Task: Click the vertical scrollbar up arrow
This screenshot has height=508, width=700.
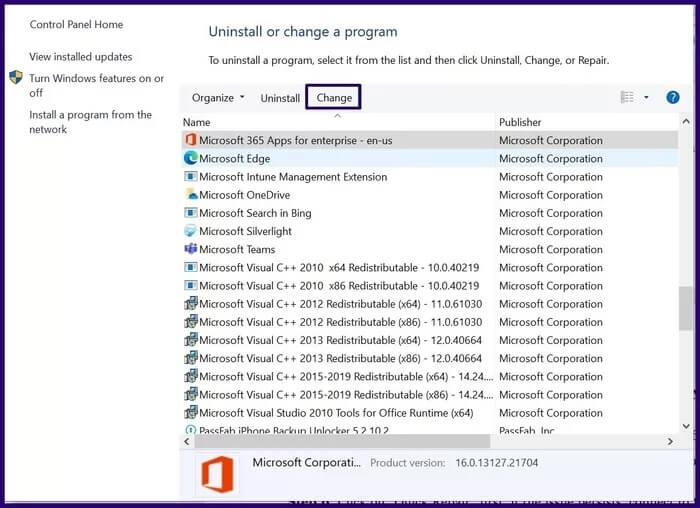Action: tap(686, 121)
